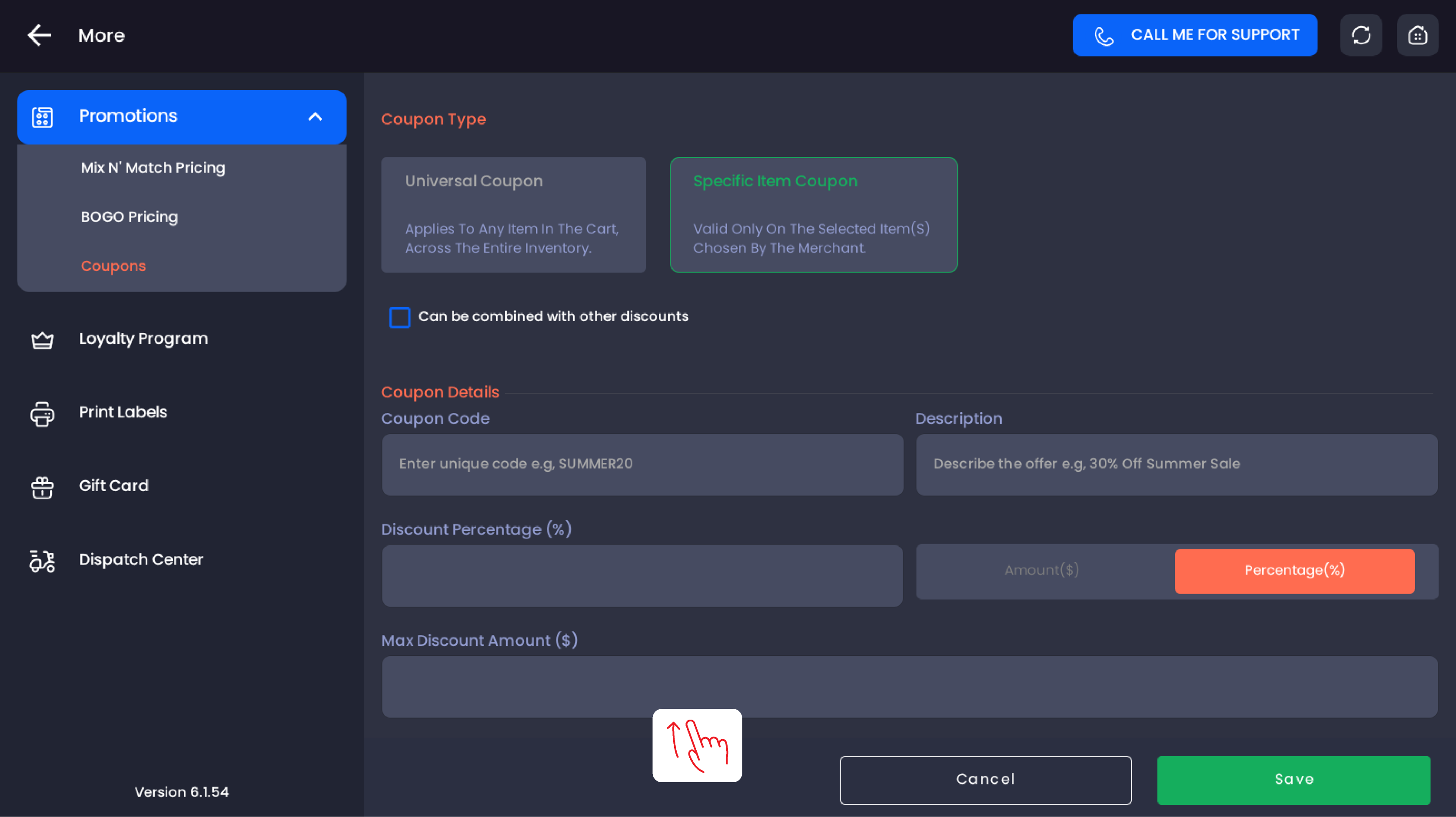Choose the Specific Item Coupon type

813,215
